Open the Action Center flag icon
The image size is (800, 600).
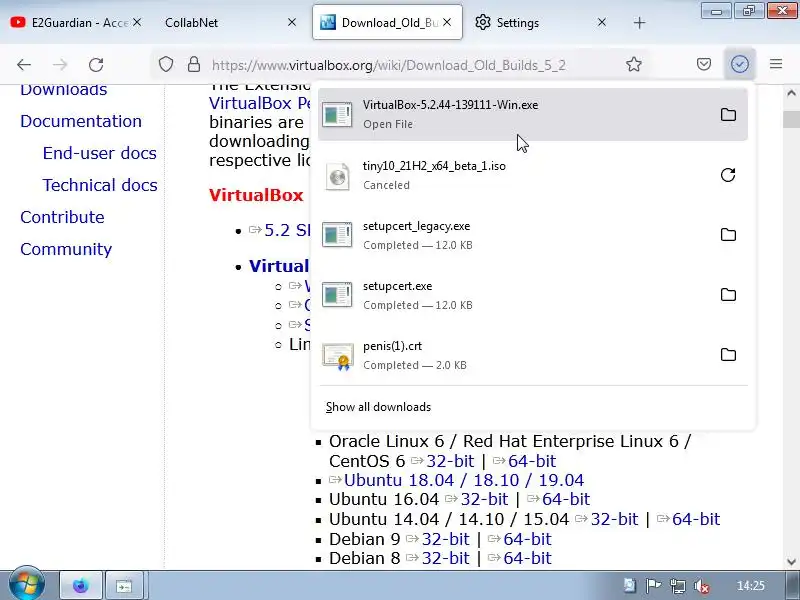coord(654,586)
